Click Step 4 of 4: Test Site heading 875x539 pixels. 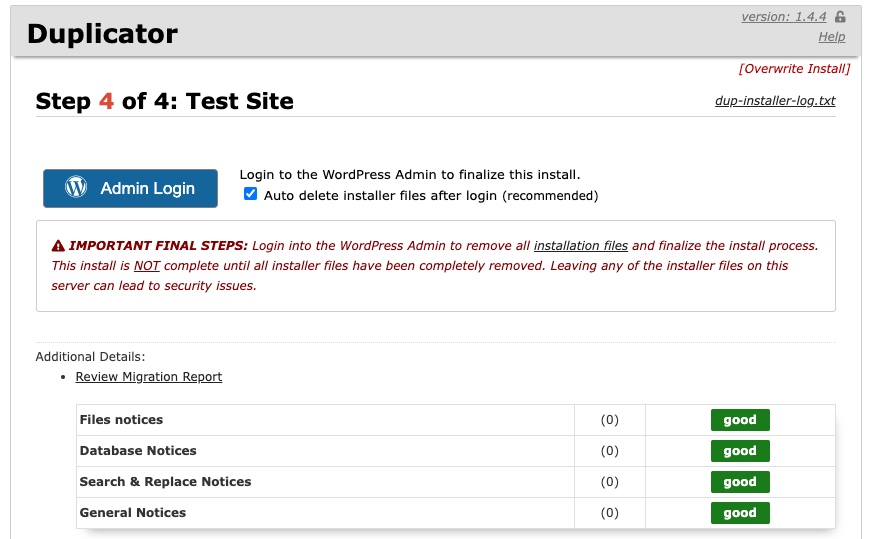coord(165,102)
